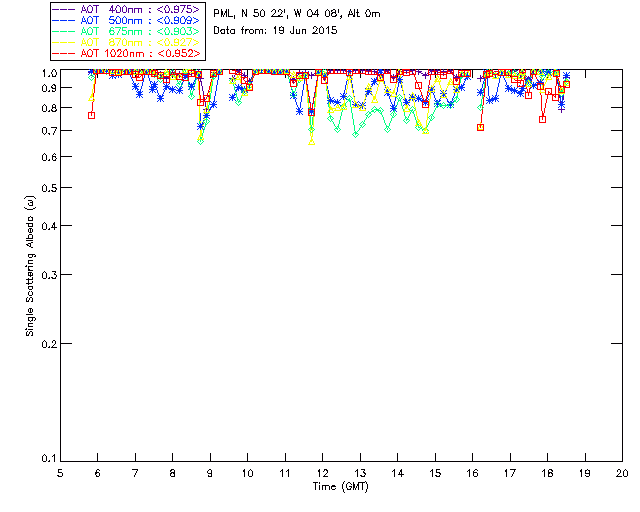Click the y-axis tick label 0.9
Viewport: 640px width, 512px height.
(x=49, y=88)
